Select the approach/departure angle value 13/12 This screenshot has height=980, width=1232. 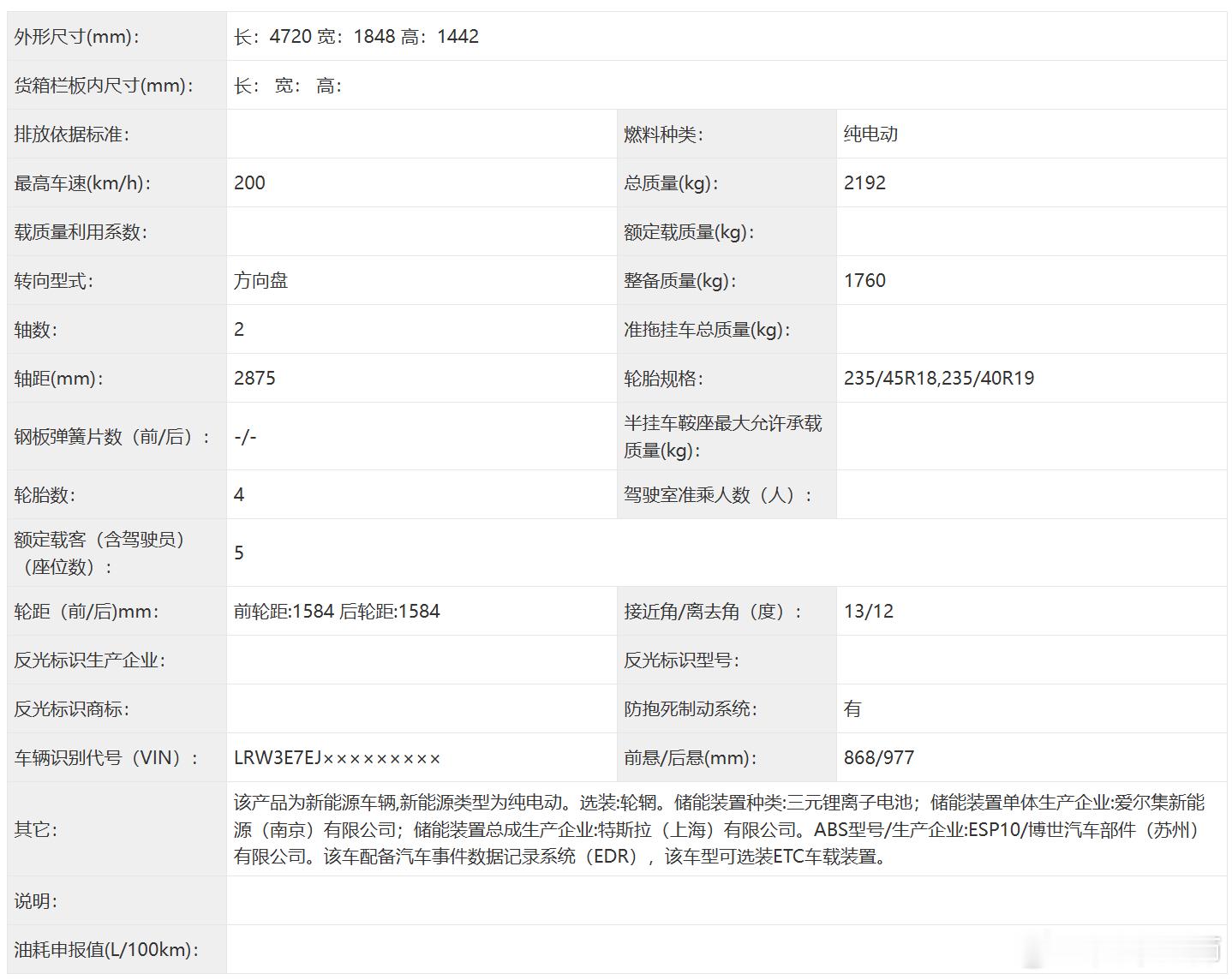(869, 612)
